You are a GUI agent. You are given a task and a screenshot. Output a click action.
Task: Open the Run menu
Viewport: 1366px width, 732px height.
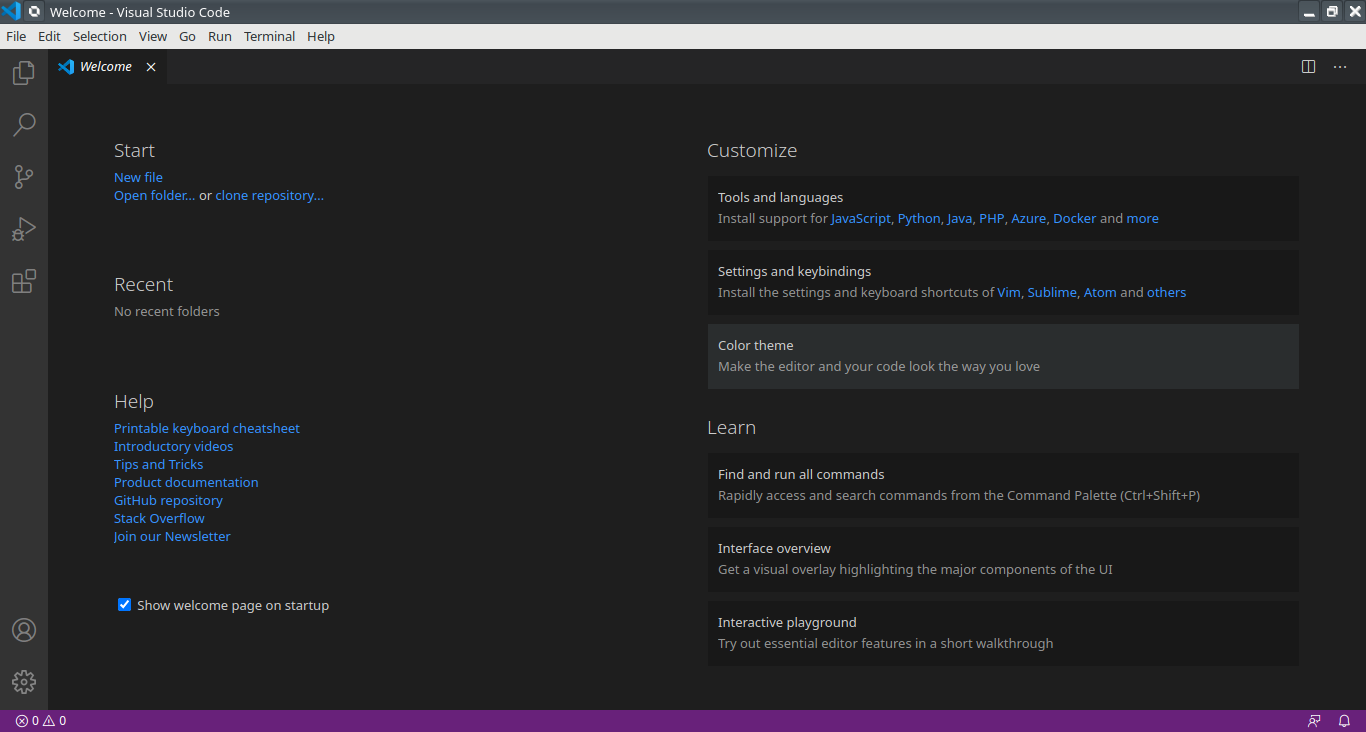click(x=220, y=36)
